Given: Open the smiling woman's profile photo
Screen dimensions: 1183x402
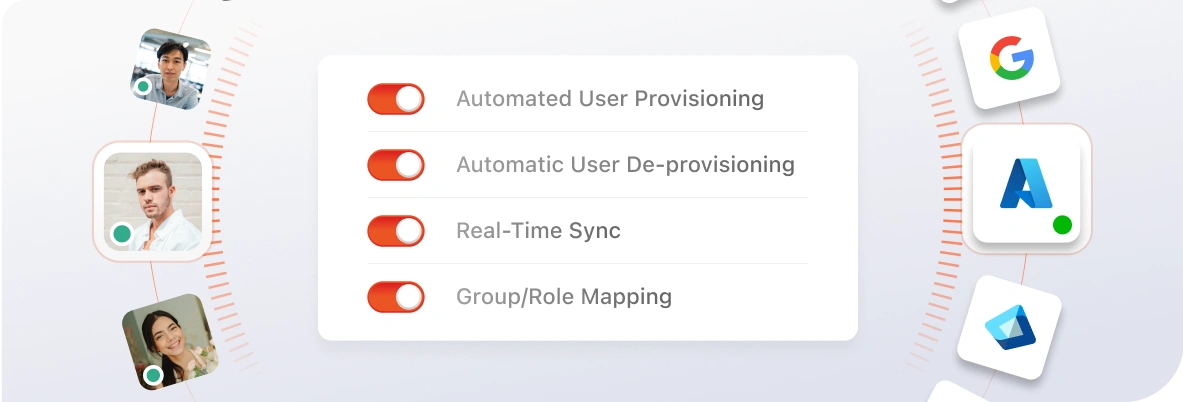Looking at the screenshot, I should 171,341.
